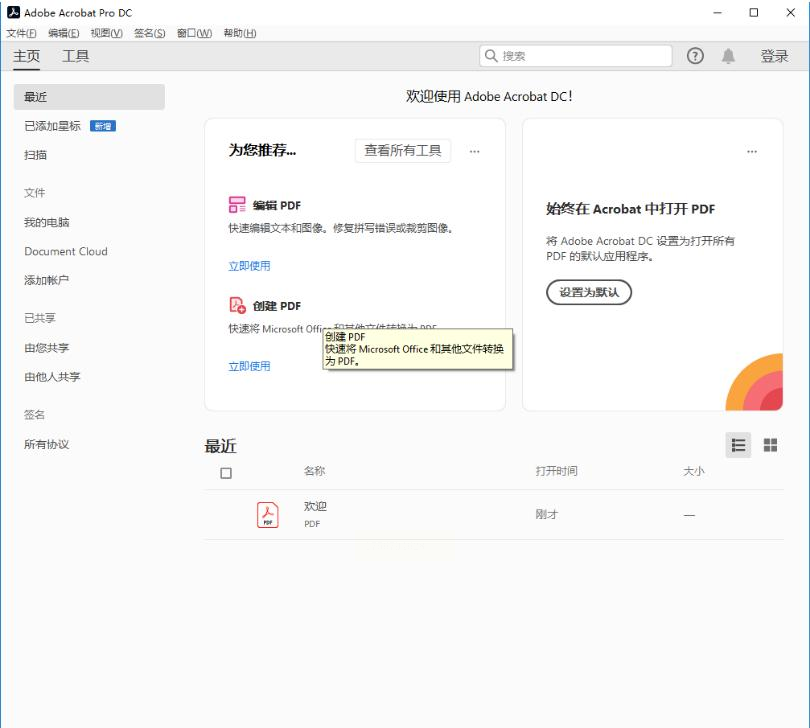
Task: Click the Create PDF tool icon
Action: pos(237,305)
